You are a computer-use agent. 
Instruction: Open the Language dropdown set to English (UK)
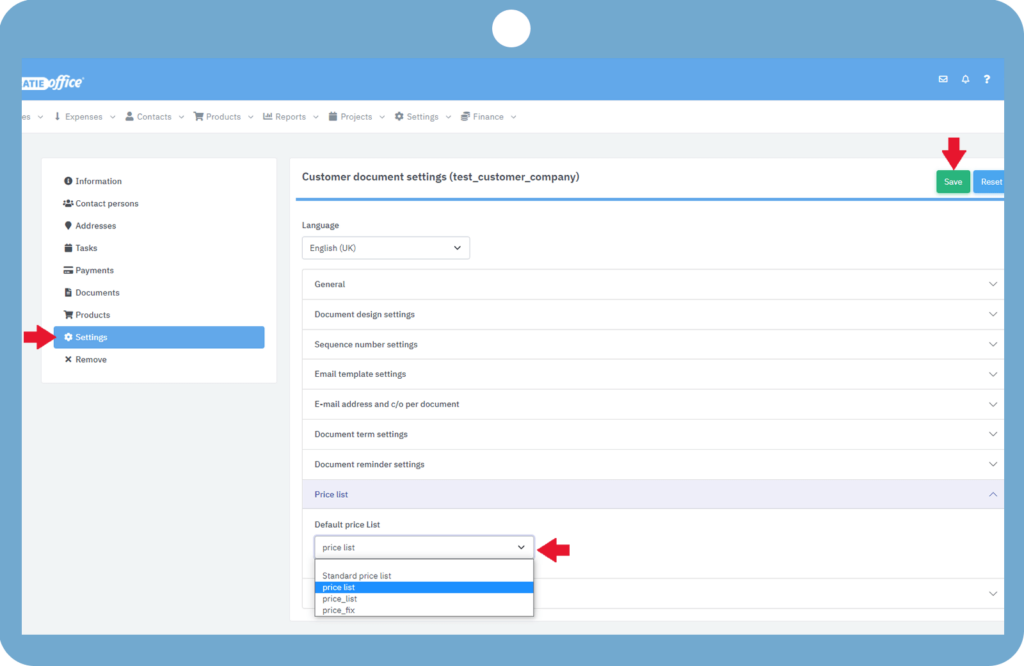(x=385, y=248)
